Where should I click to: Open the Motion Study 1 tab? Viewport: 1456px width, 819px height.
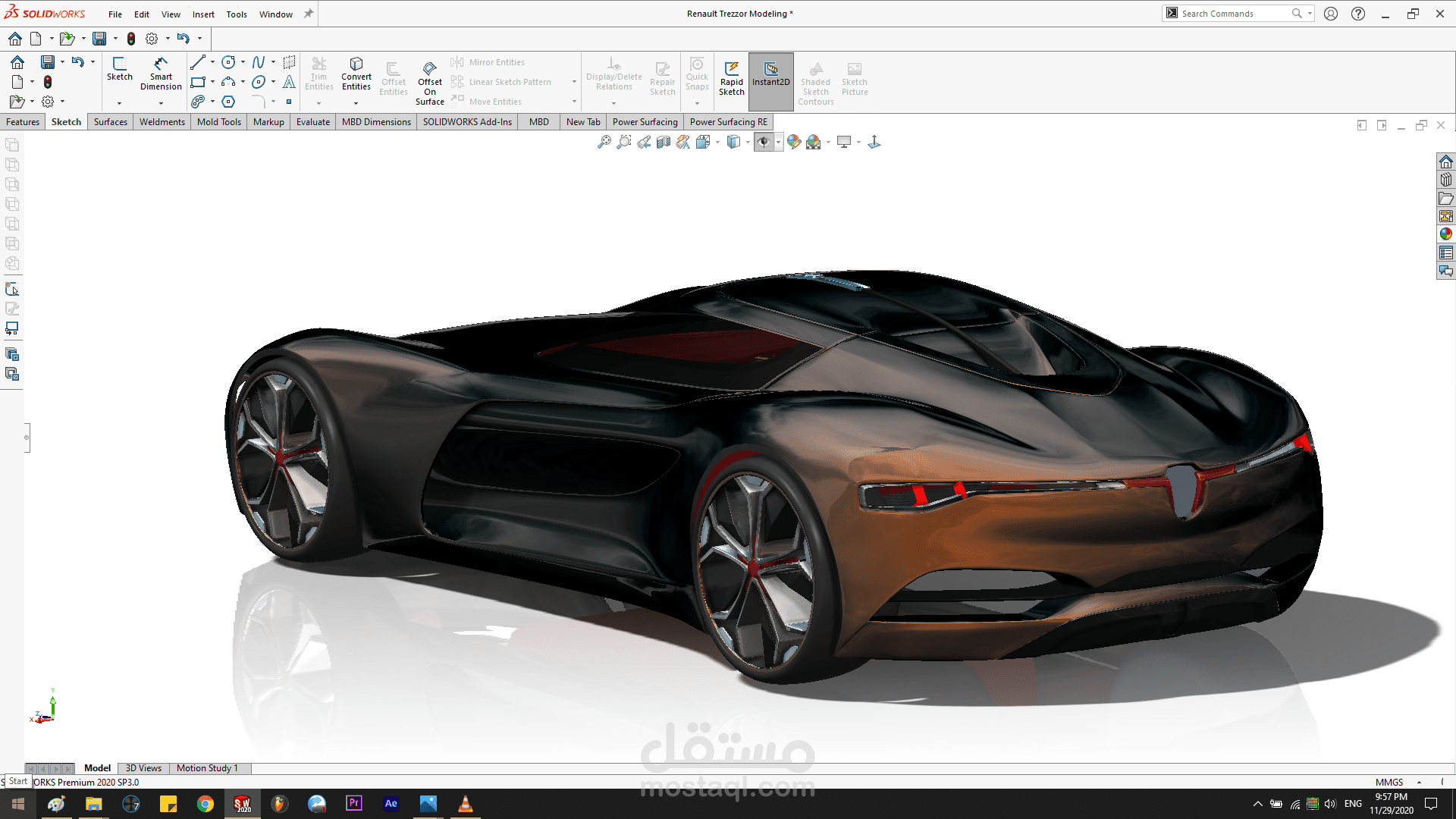tap(207, 768)
